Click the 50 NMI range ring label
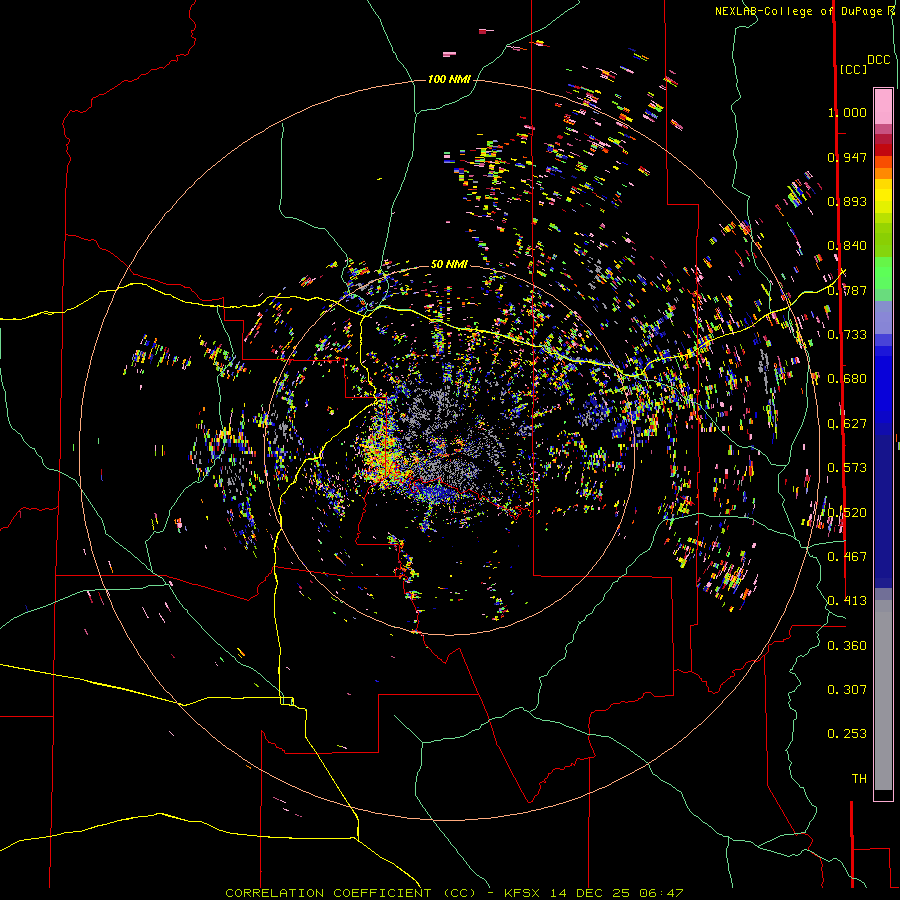The height and width of the screenshot is (900, 900). (x=449, y=264)
